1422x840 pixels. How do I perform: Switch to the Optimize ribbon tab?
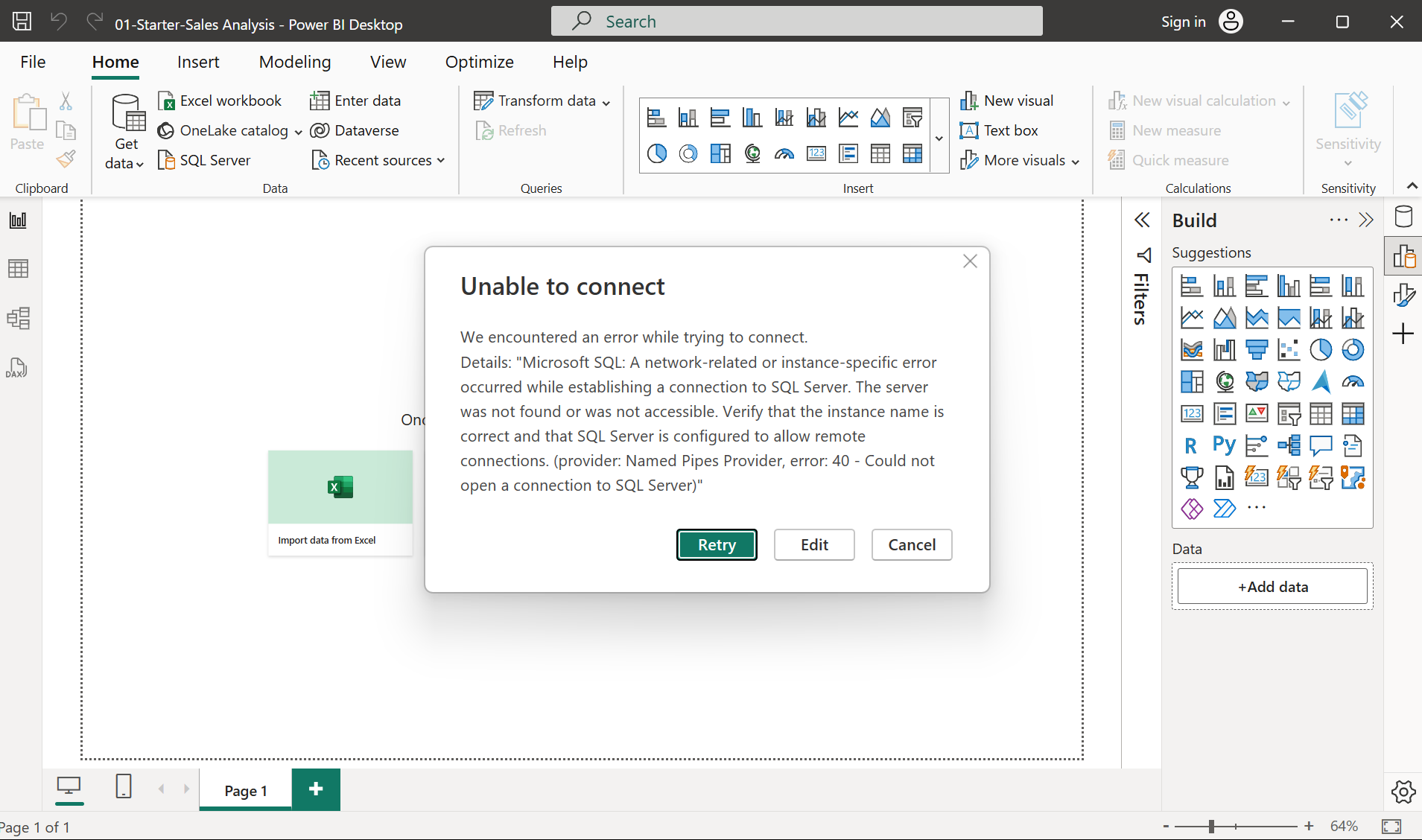point(480,62)
